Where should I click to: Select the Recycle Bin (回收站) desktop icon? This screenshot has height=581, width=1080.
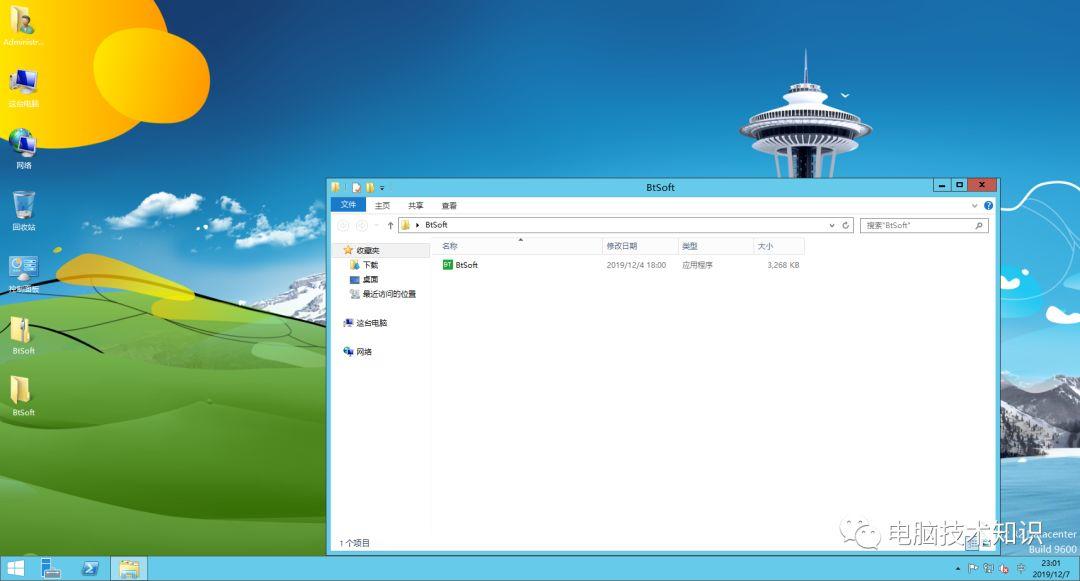(x=23, y=211)
